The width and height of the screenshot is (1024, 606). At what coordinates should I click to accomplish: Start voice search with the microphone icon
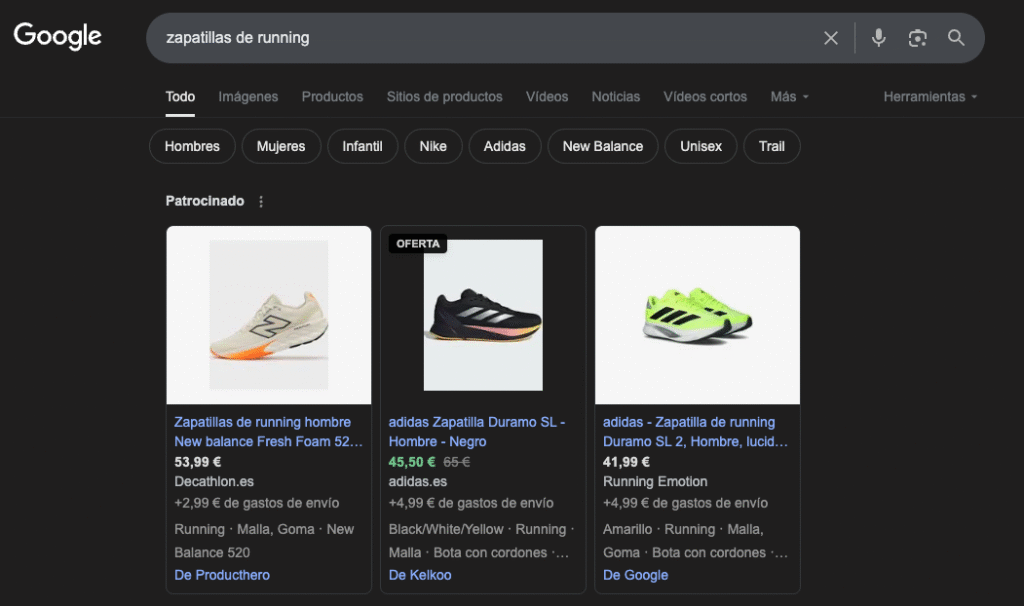tap(878, 38)
